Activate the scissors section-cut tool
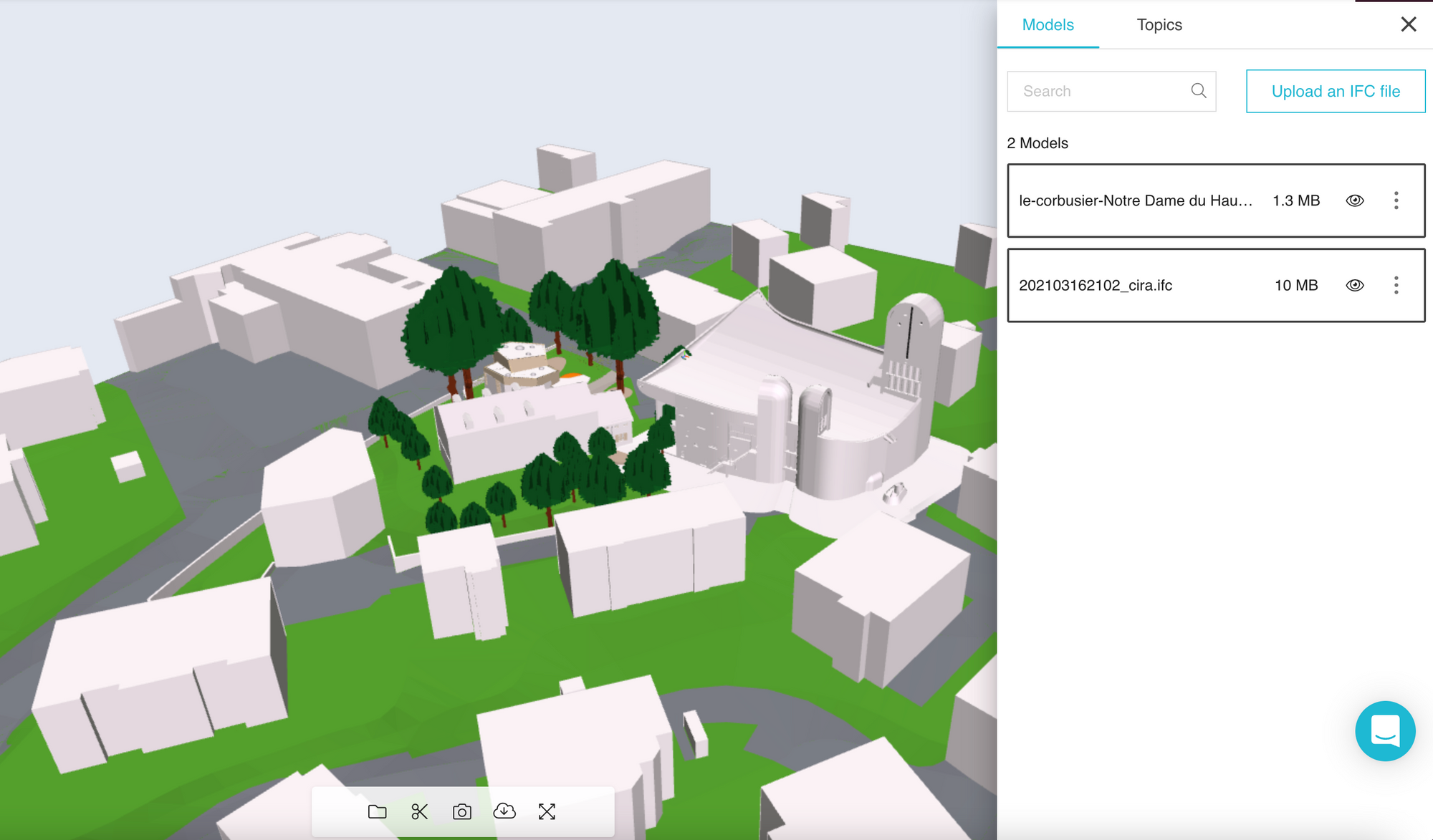The image size is (1433, 840). 419,811
